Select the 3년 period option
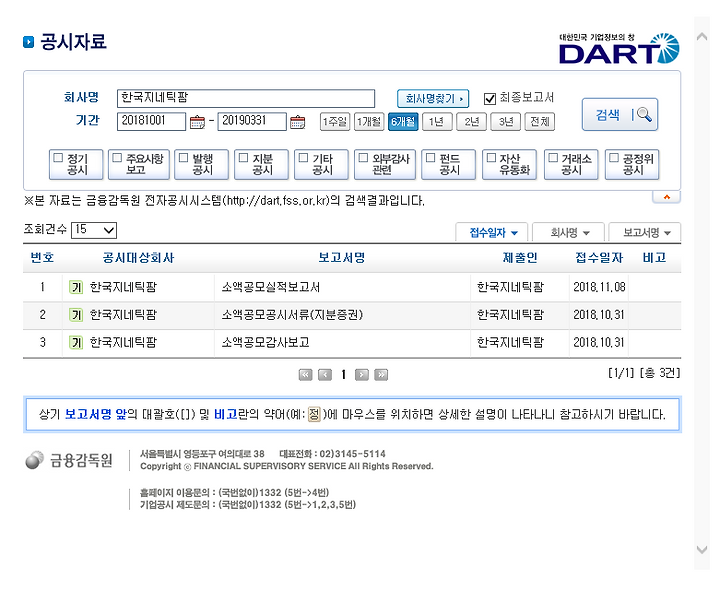 click(x=506, y=122)
